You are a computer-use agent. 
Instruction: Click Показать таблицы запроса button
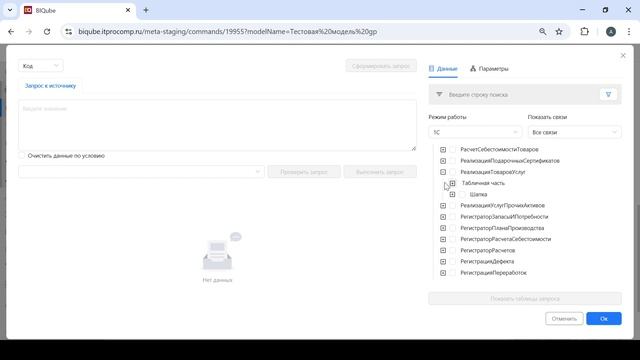click(x=525, y=299)
